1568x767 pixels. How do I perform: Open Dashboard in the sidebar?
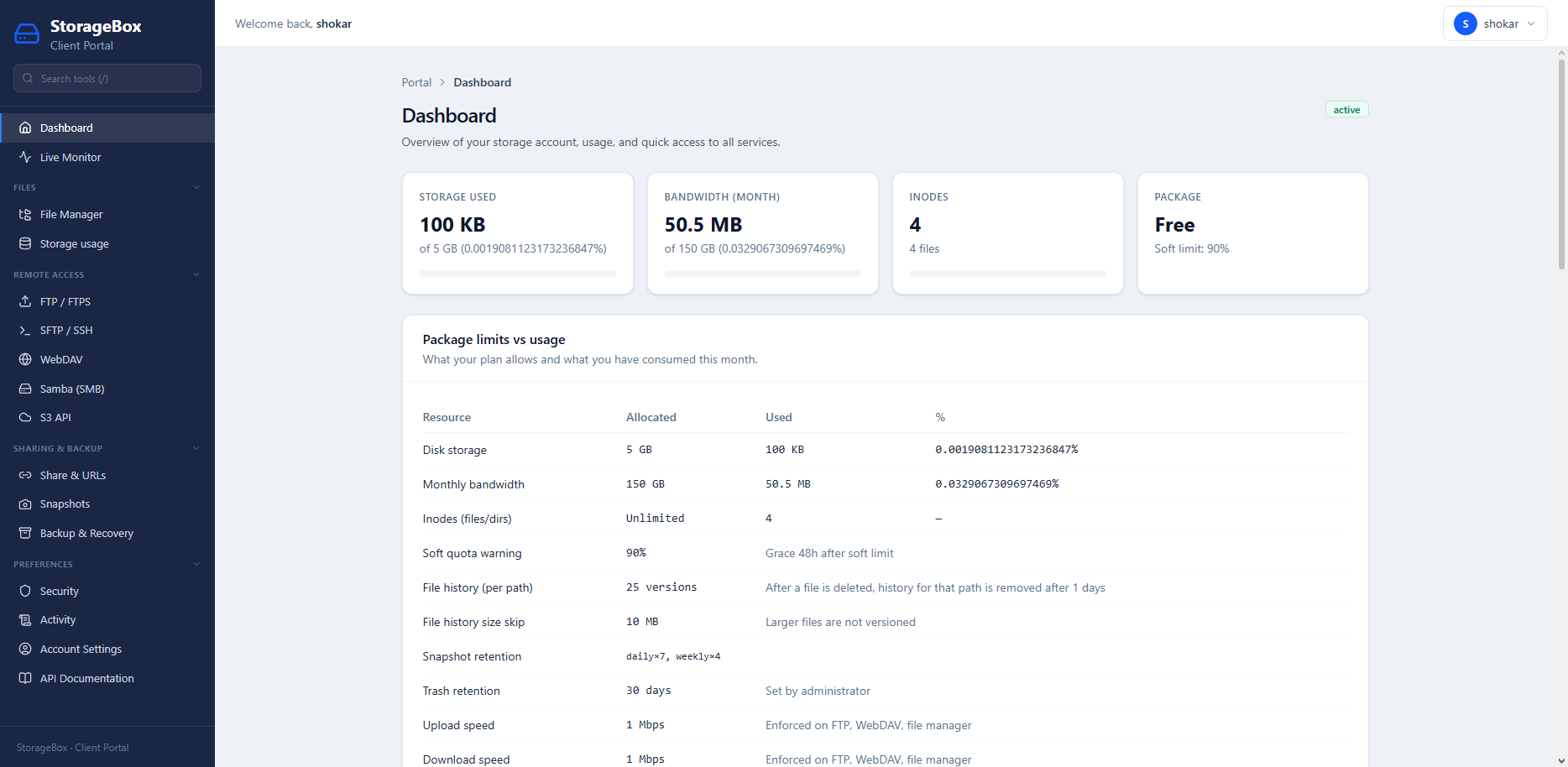click(x=107, y=128)
